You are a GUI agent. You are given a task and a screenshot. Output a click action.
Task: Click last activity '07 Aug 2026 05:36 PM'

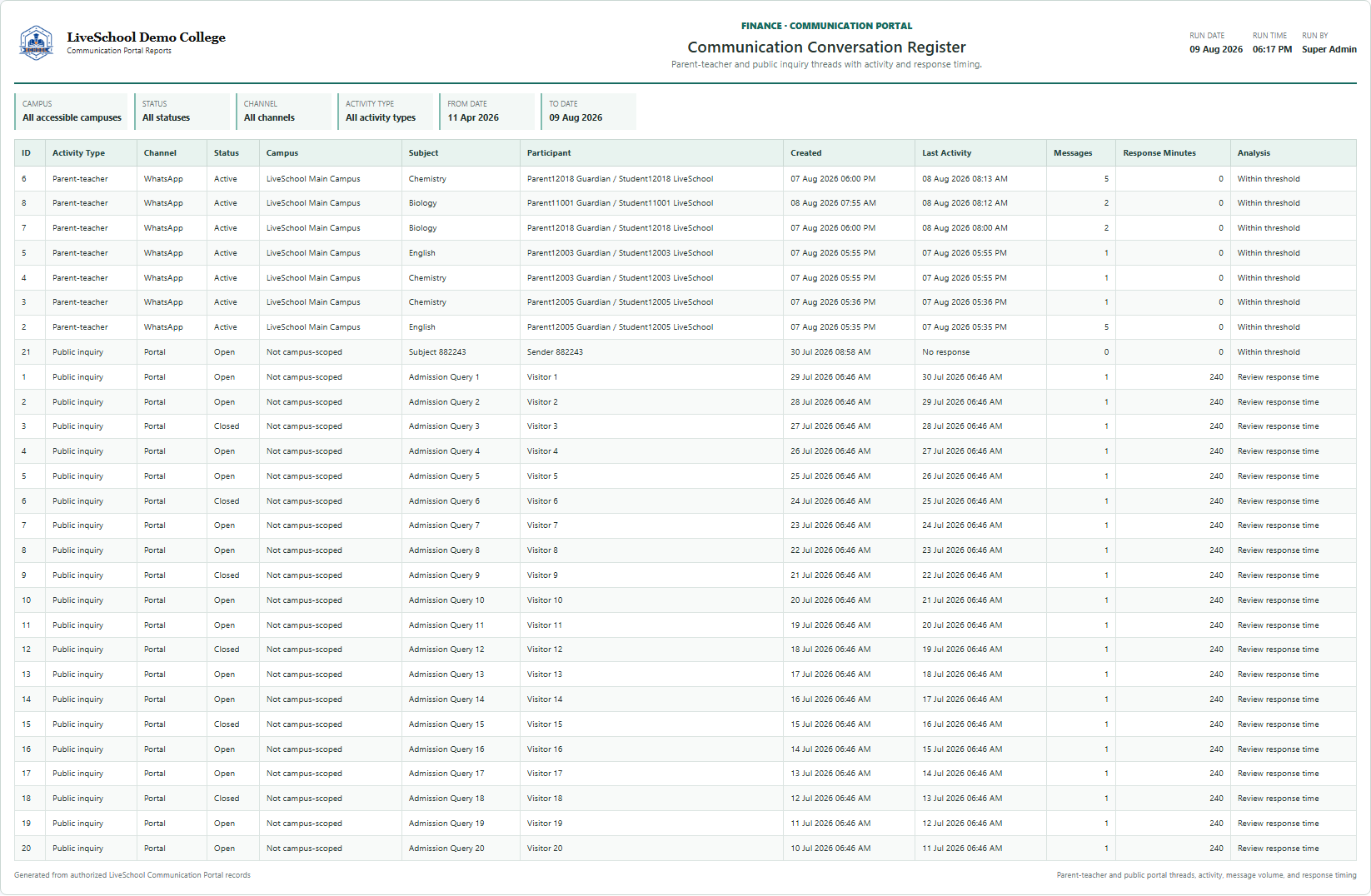[x=964, y=302]
